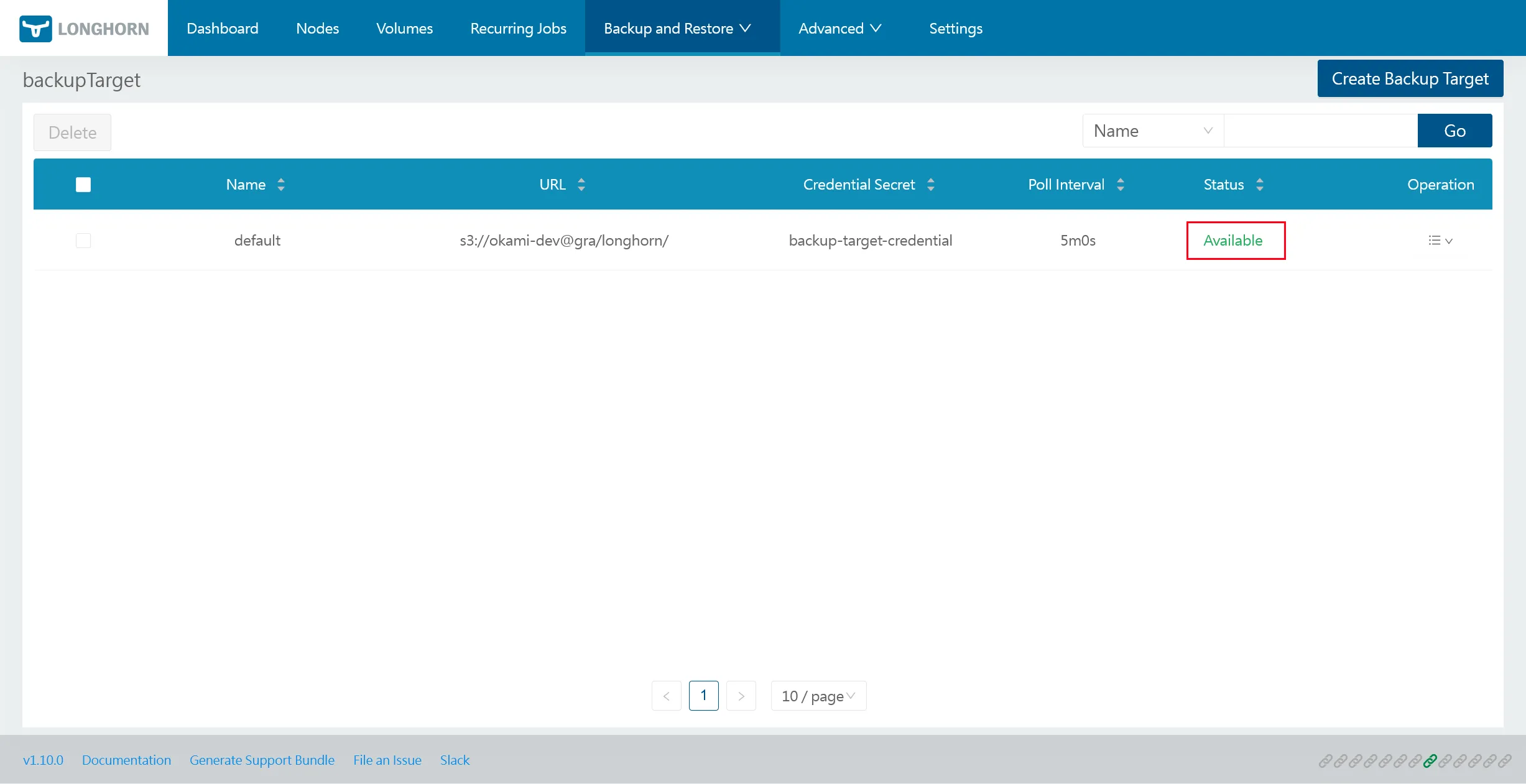This screenshot has width=1526, height=784.
Task: Select the default backup target checkbox
Action: [x=83, y=241]
